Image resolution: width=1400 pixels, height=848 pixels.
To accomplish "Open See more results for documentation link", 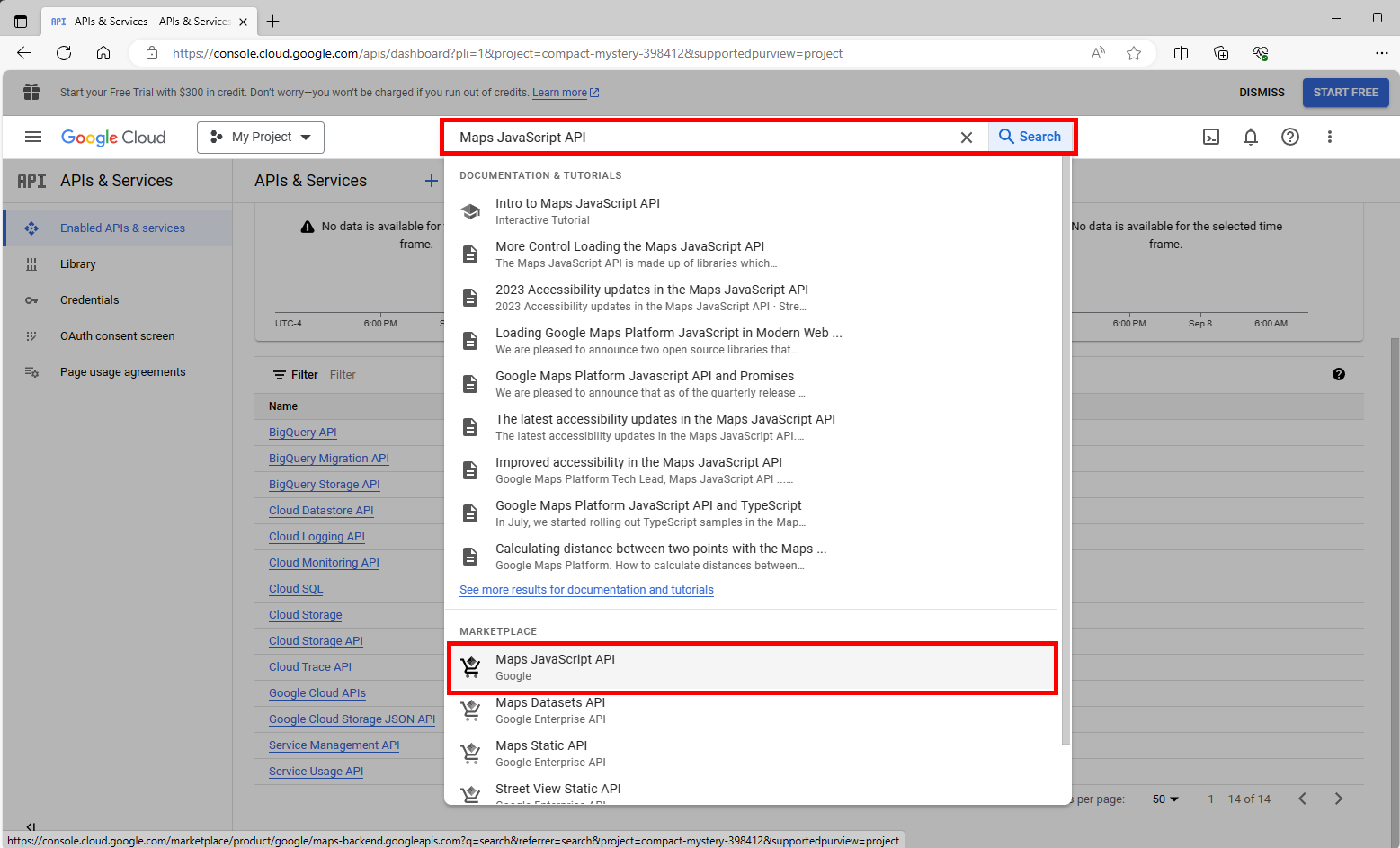I will (x=586, y=590).
